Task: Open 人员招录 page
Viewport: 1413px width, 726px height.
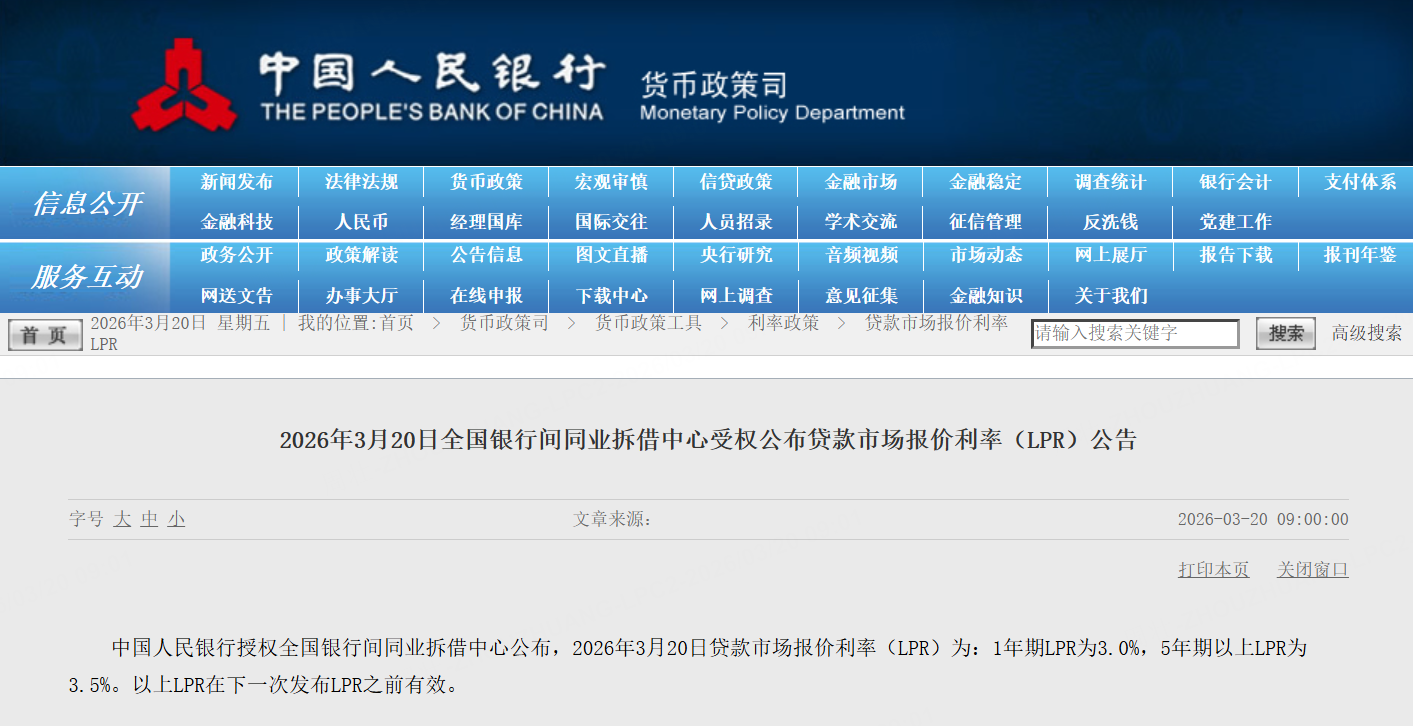Action: [x=736, y=222]
